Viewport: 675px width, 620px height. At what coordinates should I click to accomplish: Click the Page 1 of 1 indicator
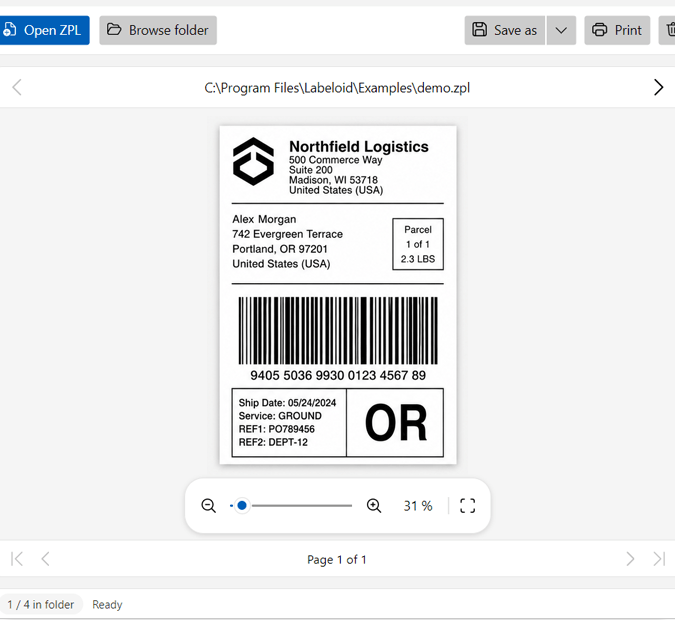337,559
